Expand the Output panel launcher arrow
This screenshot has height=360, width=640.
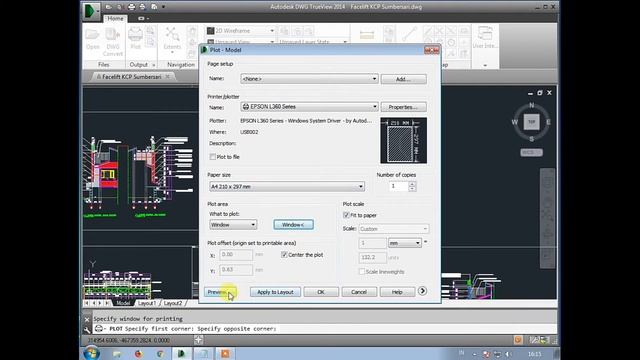[x=154, y=65]
